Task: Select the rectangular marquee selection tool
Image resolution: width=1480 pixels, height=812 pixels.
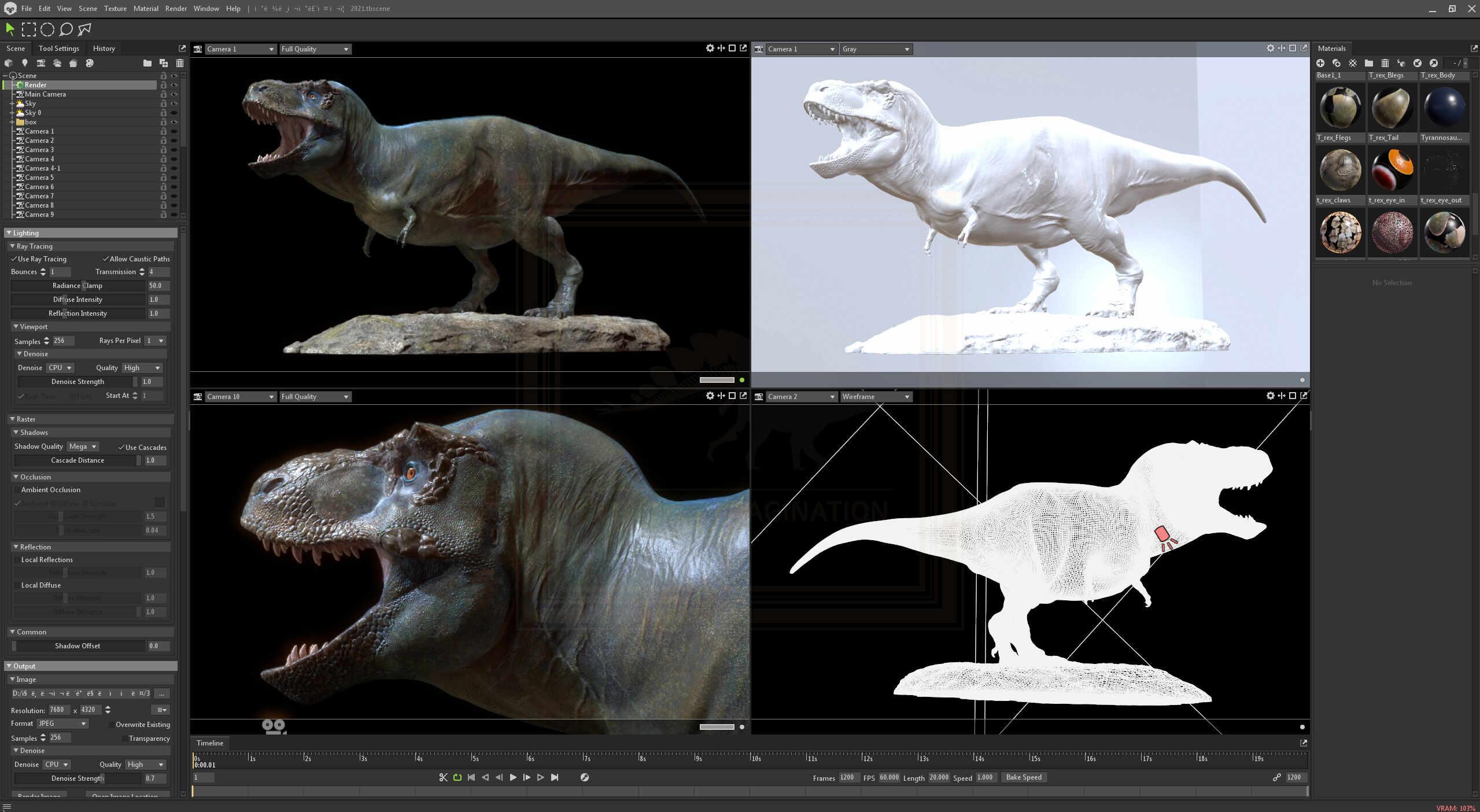Action: tap(28, 29)
